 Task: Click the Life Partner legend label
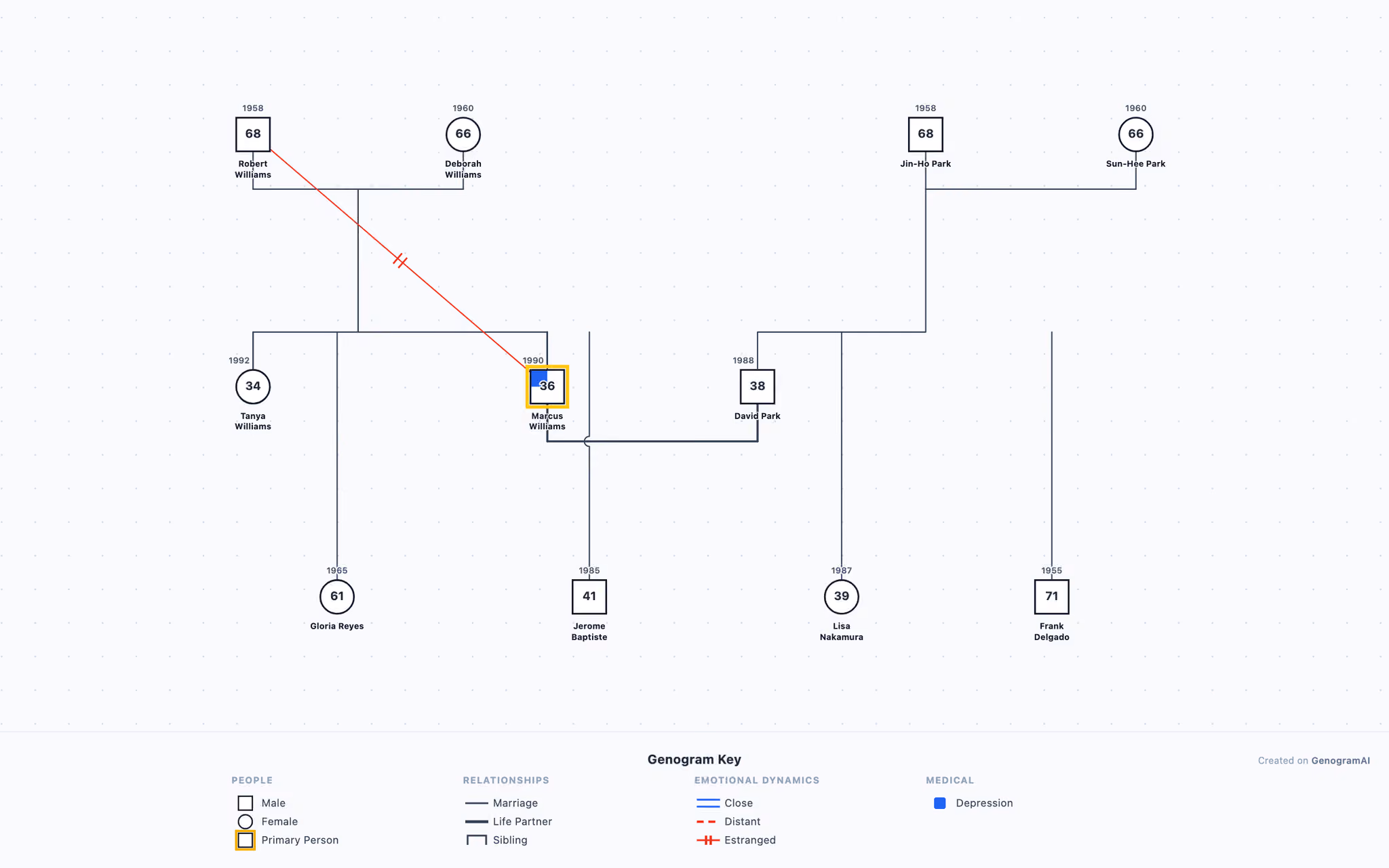pyautogui.click(x=522, y=821)
